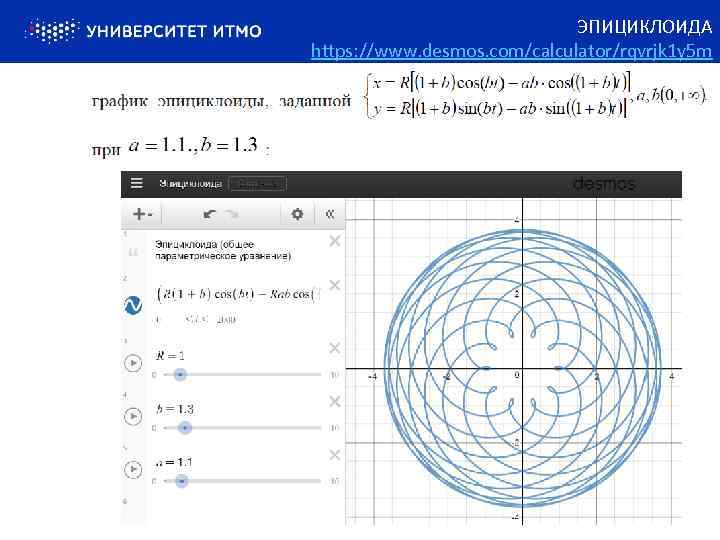Delete the R = 1 slider expression

[x=335, y=348]
